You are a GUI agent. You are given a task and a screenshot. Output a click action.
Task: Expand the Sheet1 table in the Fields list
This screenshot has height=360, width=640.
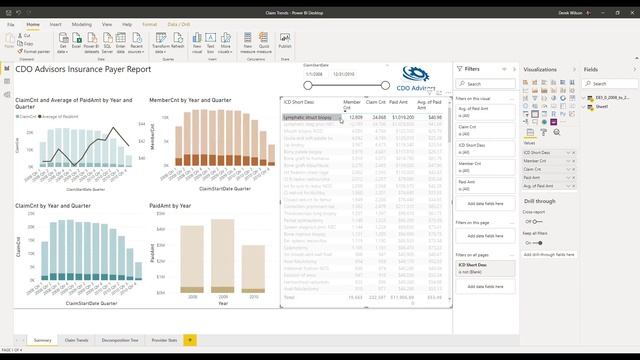tap(584, 107)
